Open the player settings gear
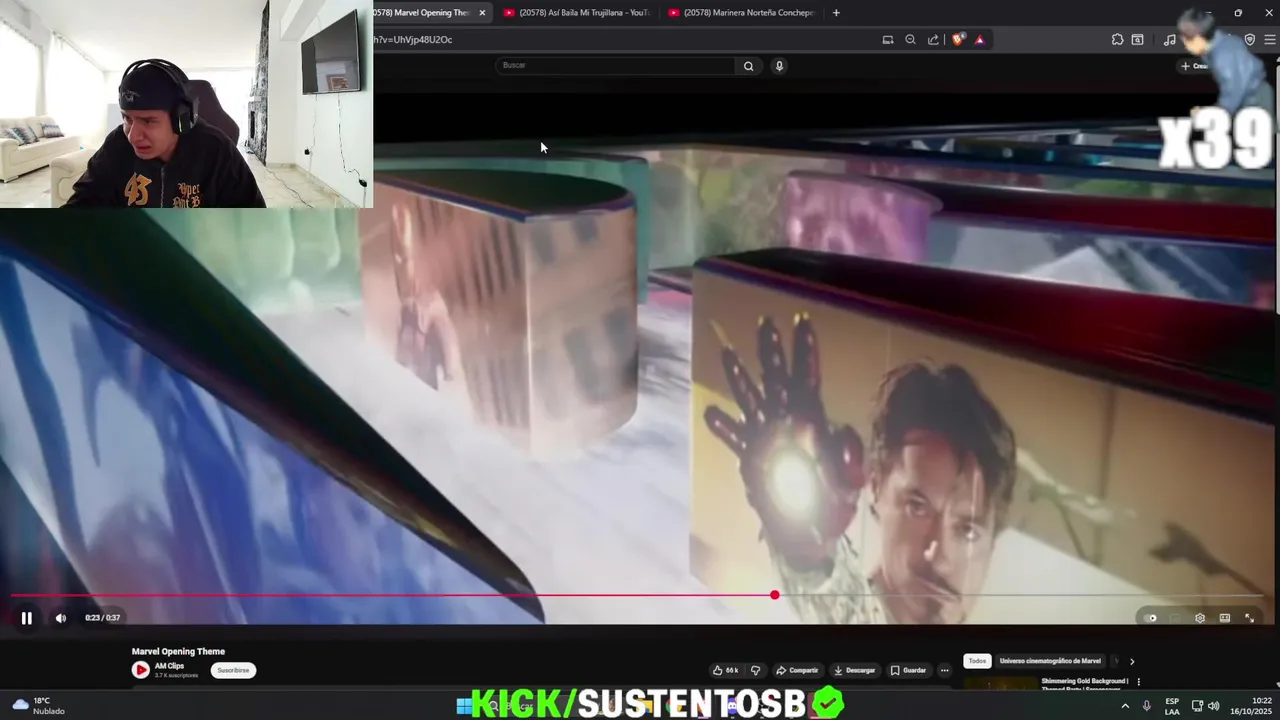Image resolution: width=1280 pixels, height=720 pixels. 1200,618
